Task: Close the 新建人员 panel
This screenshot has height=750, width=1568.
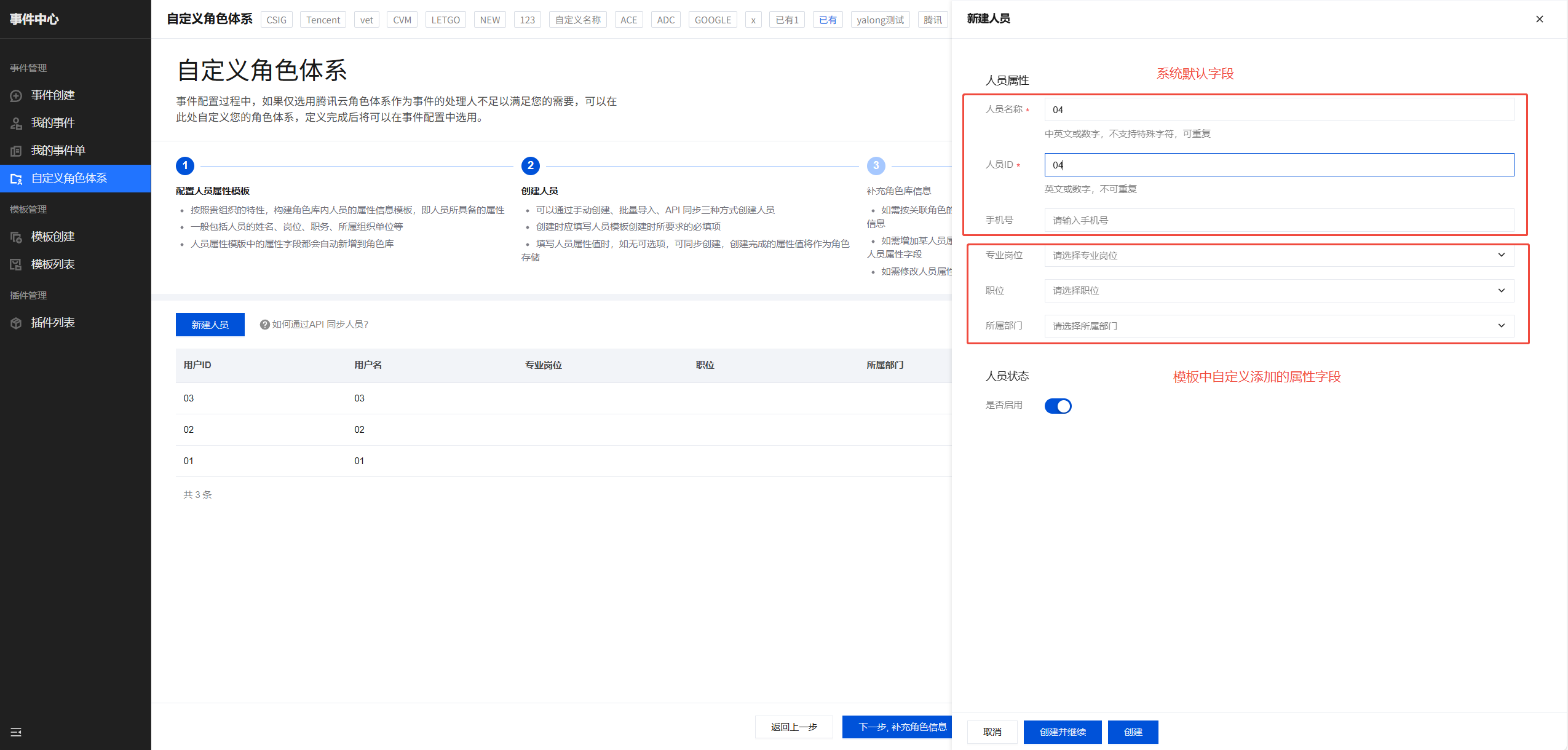Action: click(x=1539, y=19)
